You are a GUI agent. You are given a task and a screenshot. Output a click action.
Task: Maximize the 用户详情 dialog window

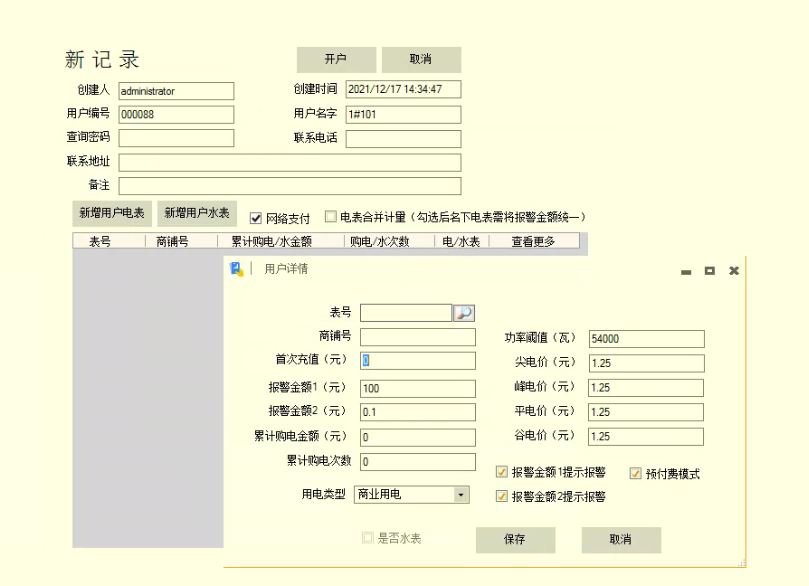709,271
